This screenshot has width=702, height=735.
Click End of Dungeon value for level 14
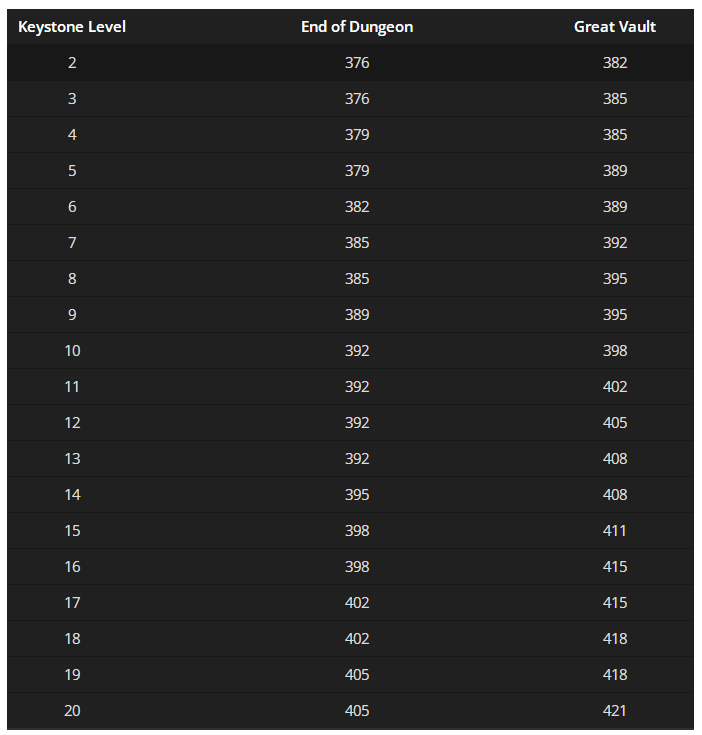(x=357, y=495)
